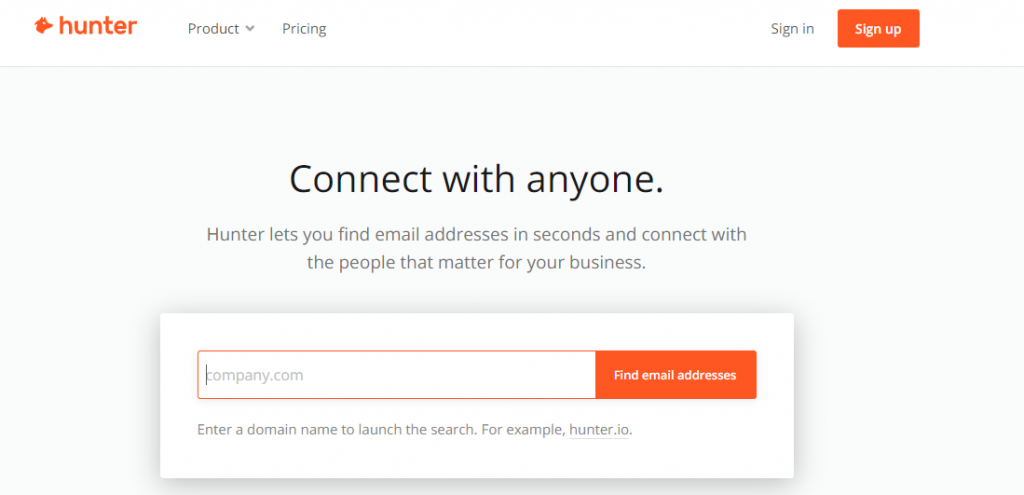Click the Sign in link
This screenshot has width=1024, height=495.
tap(792, 29)
